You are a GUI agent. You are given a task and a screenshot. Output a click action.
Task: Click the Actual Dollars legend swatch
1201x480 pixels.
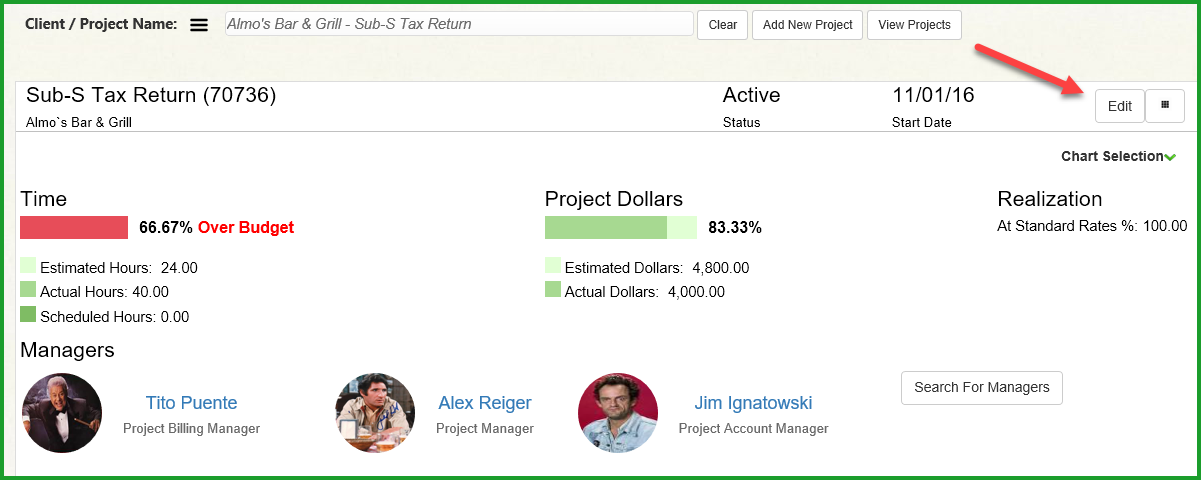coord(553,290)
